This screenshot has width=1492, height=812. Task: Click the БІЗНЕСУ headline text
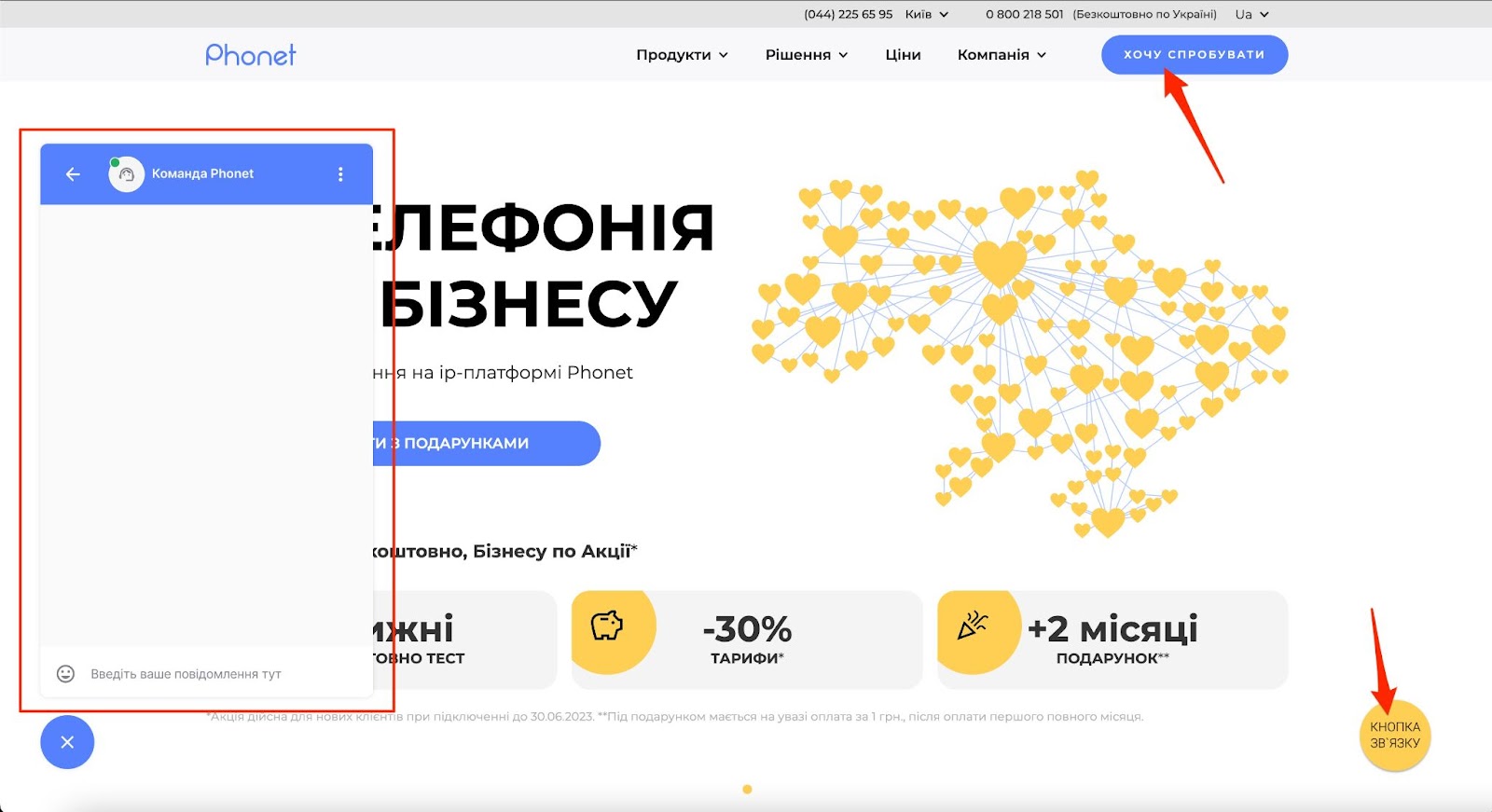click(528, 304)
